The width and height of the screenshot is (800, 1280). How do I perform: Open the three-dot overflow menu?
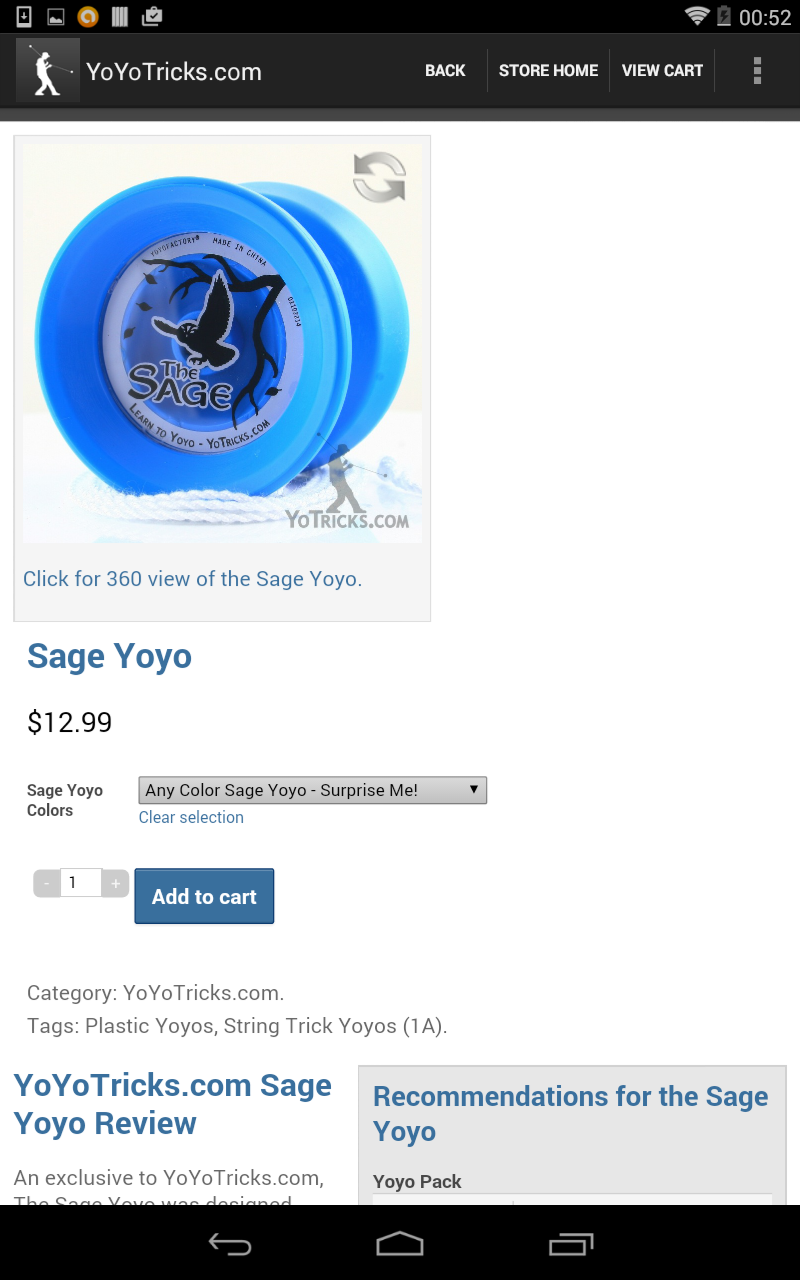coord(757,70)
